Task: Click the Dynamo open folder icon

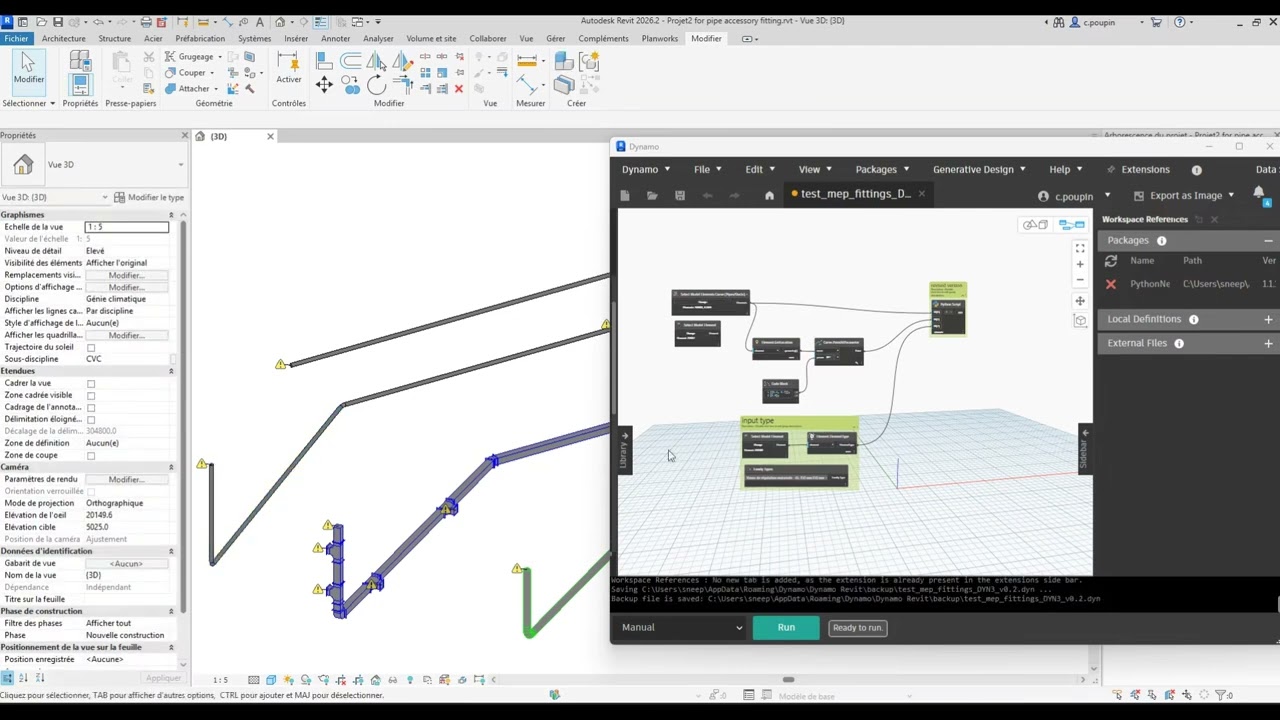Action: pos(652,195)
